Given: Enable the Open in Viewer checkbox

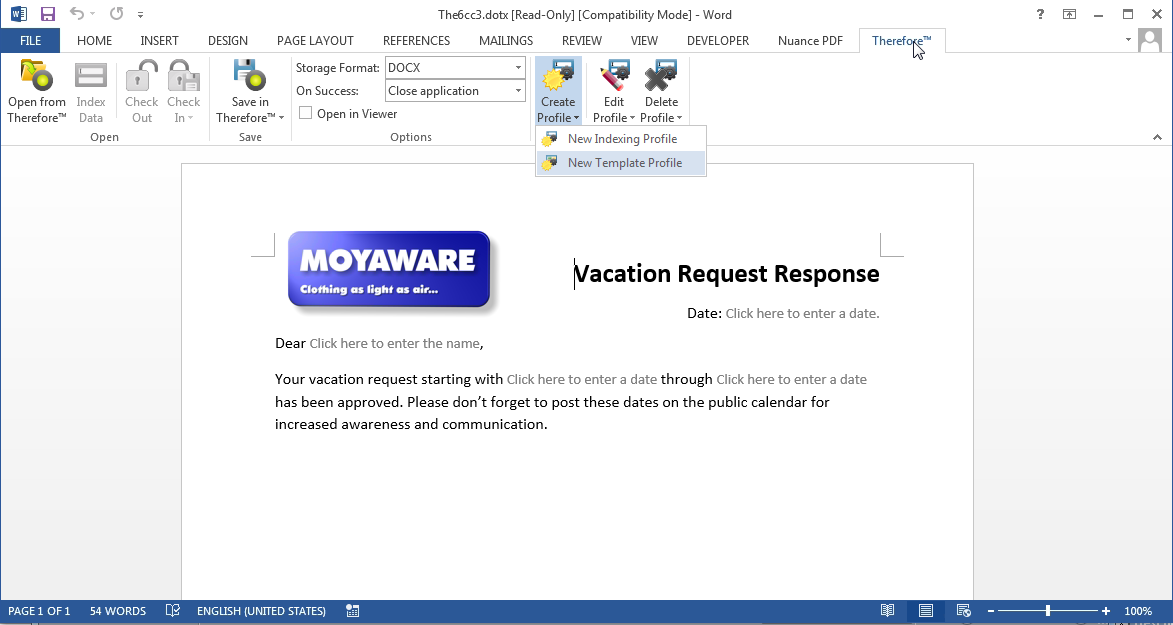Looking at the screenshot, I should [305, 113].
